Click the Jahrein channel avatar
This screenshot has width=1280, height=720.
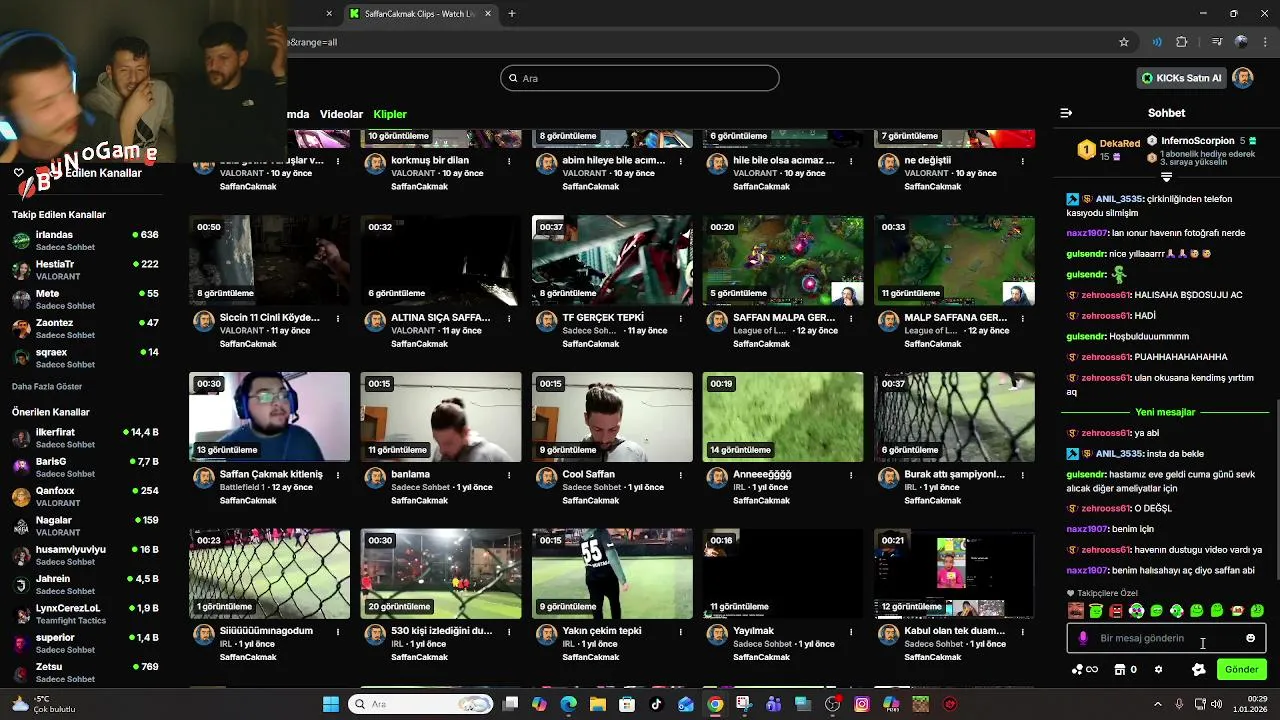(21, 584)
